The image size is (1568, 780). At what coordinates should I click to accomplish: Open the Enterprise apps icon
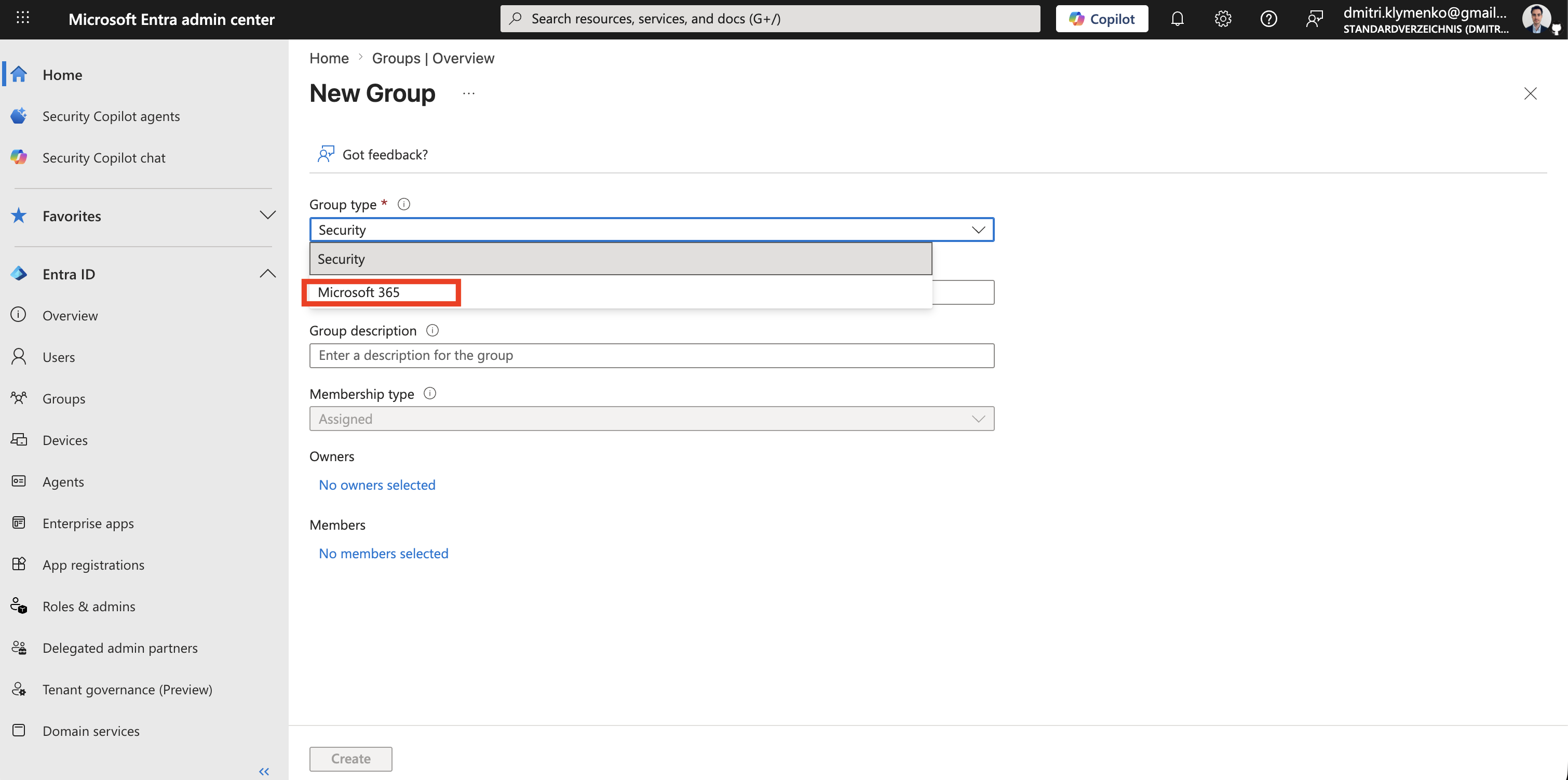[19, 522]
